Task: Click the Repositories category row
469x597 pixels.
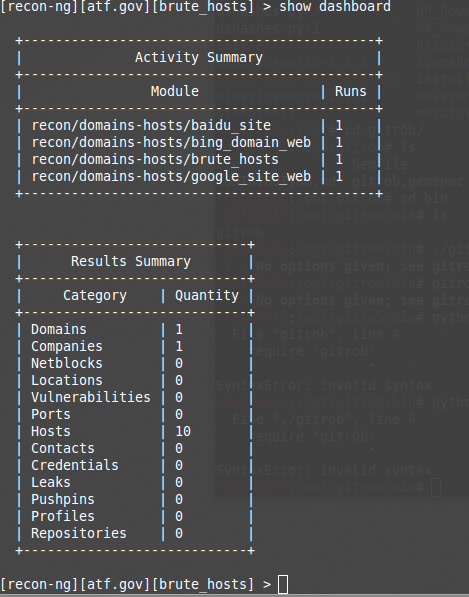Action: pos(135,533)
